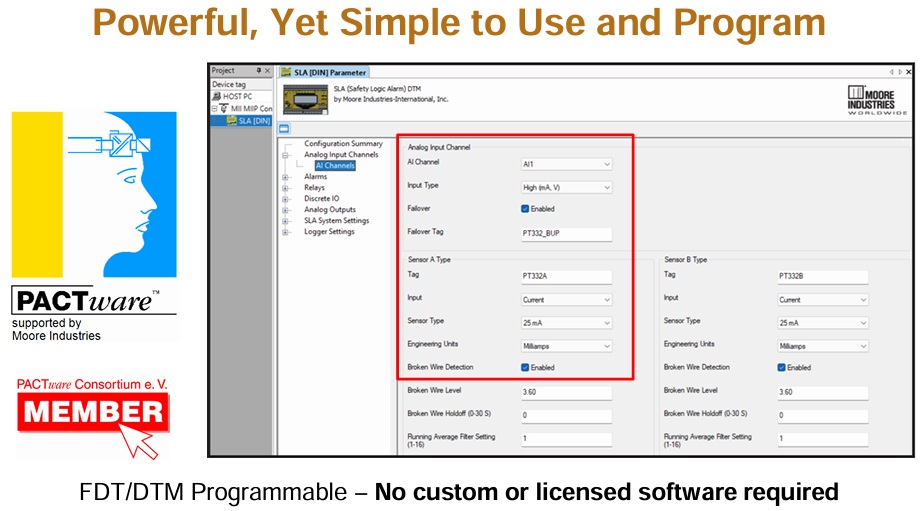The height and width of the screenshot is (511, 922).
Task: Select Alarms in the navigation tree
Action: pyautogui.click(x=315, y=176)
